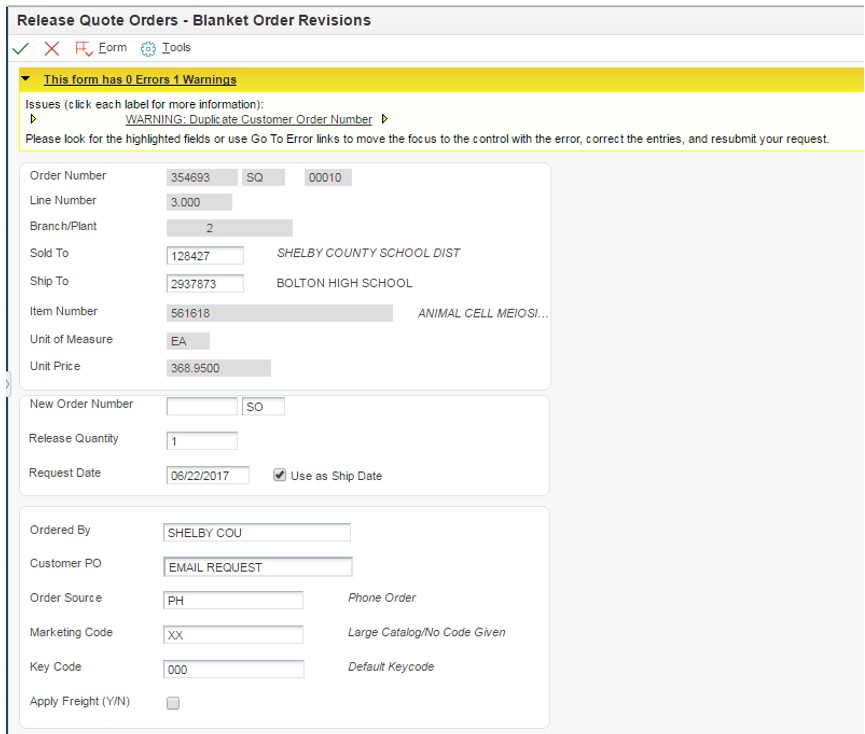
Task: Click the previous-issue arrow beside the warning
Action: coord(33,119)
